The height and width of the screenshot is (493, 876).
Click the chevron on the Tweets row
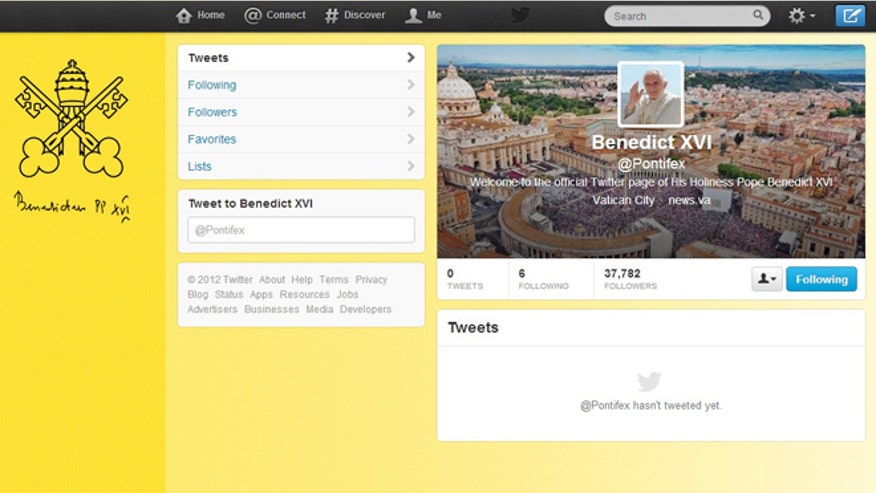[411, 58]
